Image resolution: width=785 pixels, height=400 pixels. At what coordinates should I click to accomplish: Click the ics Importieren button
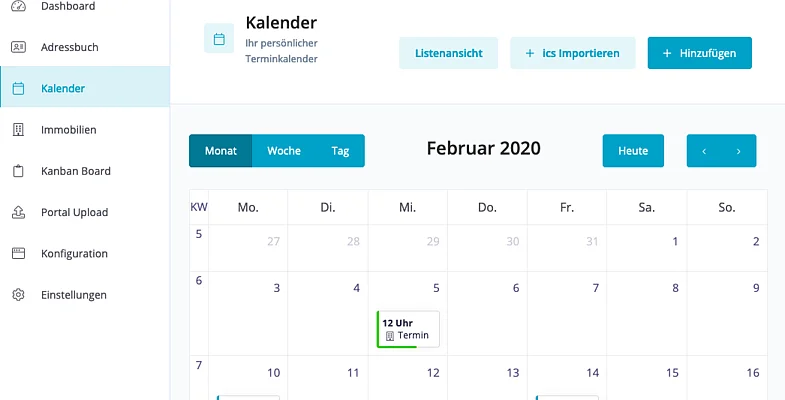click(572, 53)
